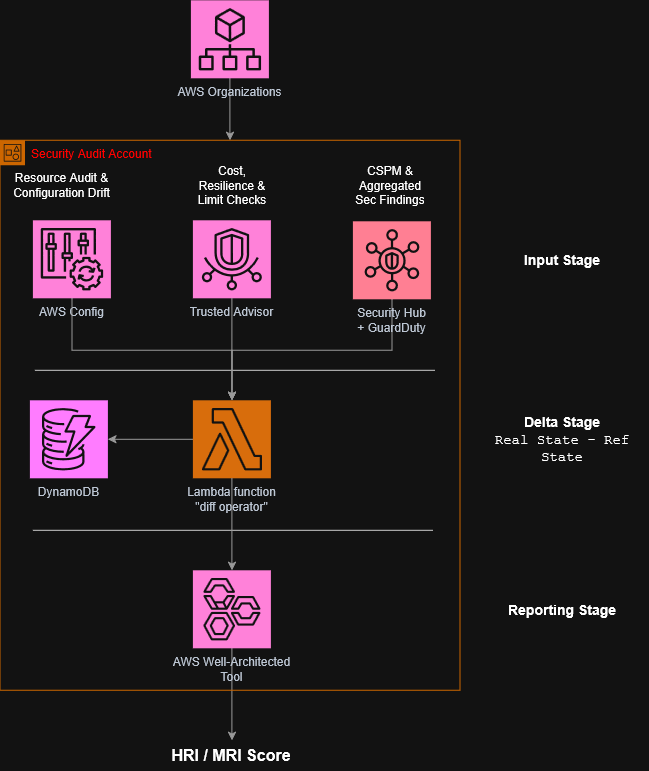Click the arrow from Lambda to DynamoDB
The width and height of the screenshot is (649, 771).
pos(150,439)
